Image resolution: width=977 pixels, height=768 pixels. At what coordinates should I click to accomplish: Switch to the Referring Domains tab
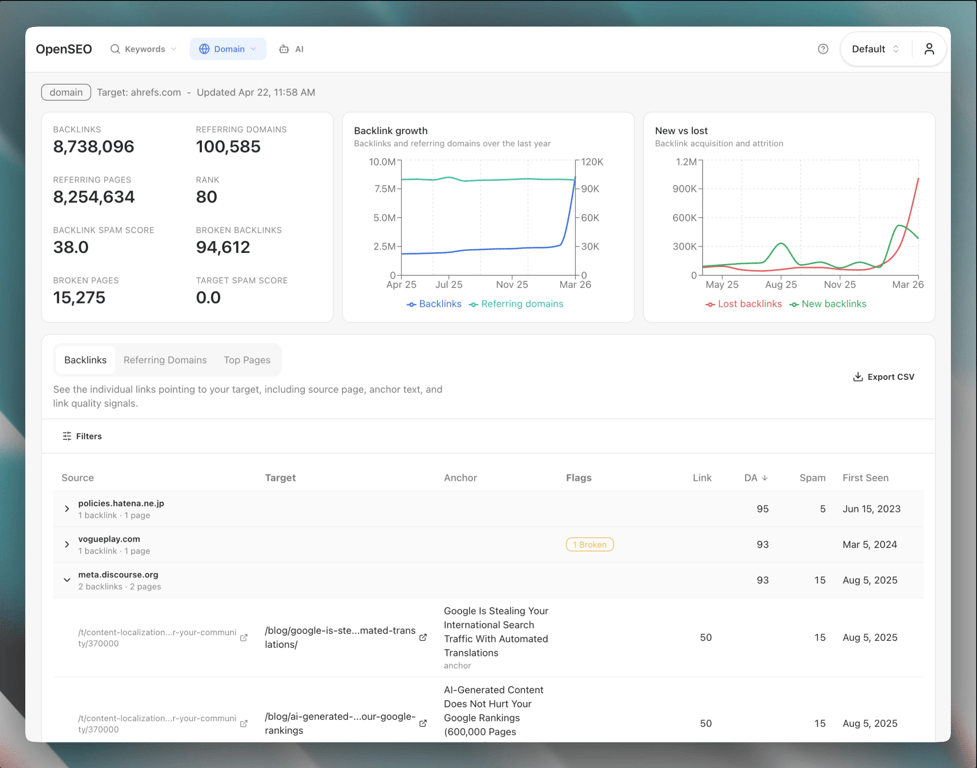(165, 360)
